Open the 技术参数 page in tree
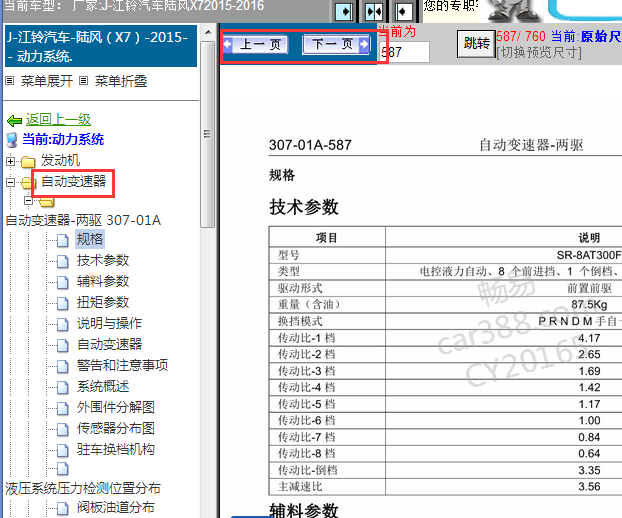The width and height of the screenshot is (622, 518). point(103,260)
